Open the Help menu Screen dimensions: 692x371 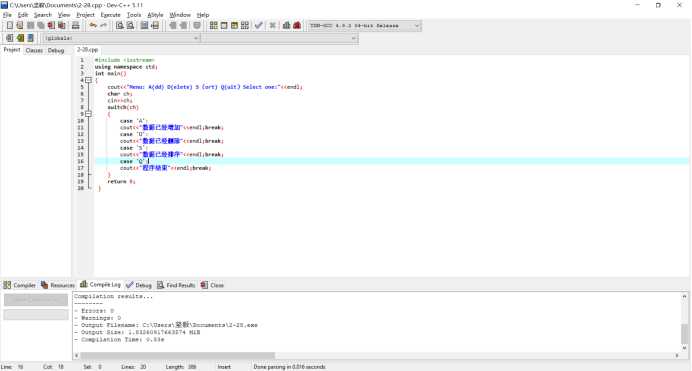click(203, 15)
